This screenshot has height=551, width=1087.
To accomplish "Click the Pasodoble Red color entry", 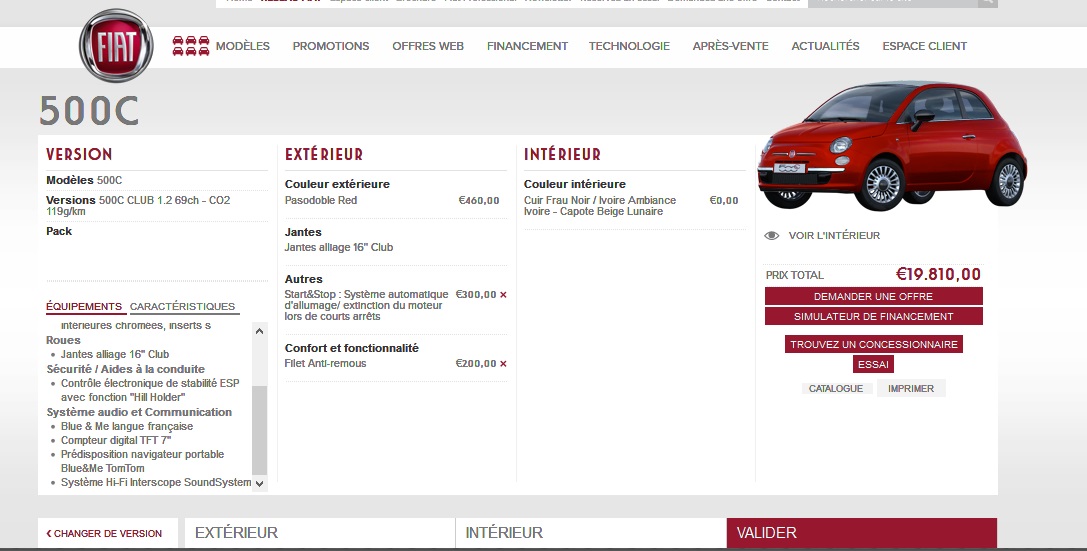I will (321, 200).
